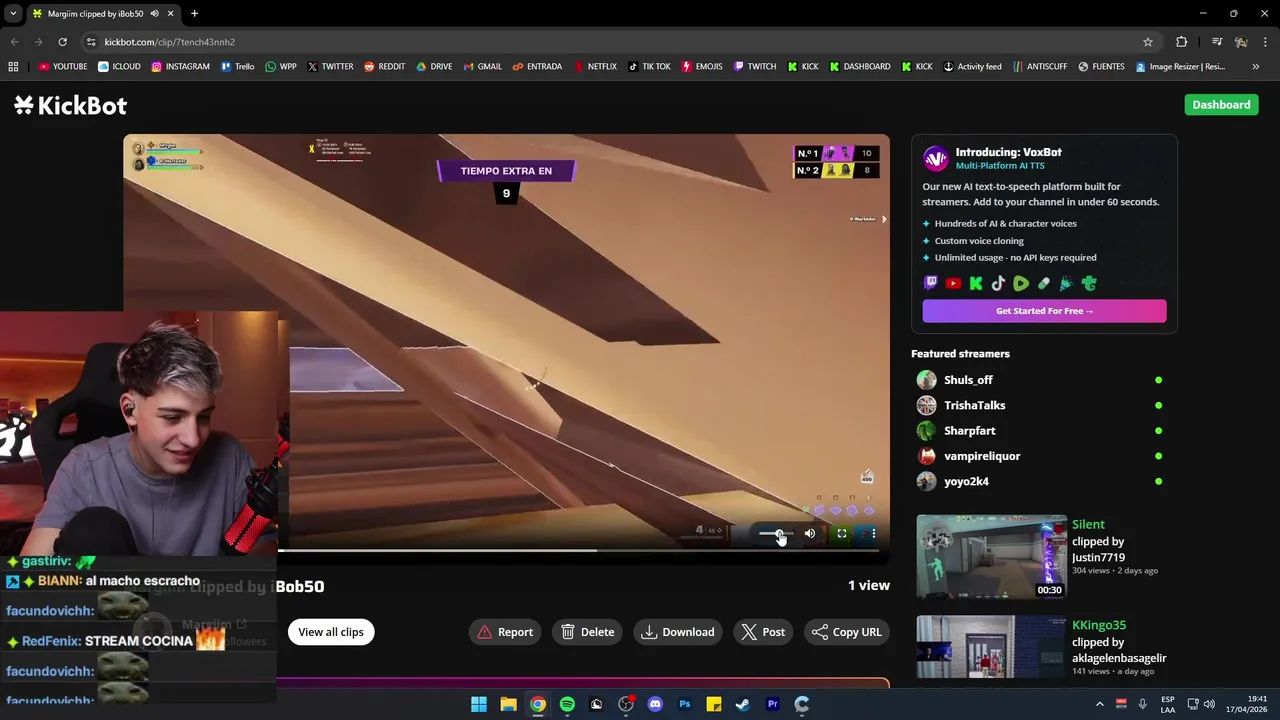The height and width of the screenshot is (720, 1280).
Task: Click the VoxBot logo icon
Action: [935, 159]
